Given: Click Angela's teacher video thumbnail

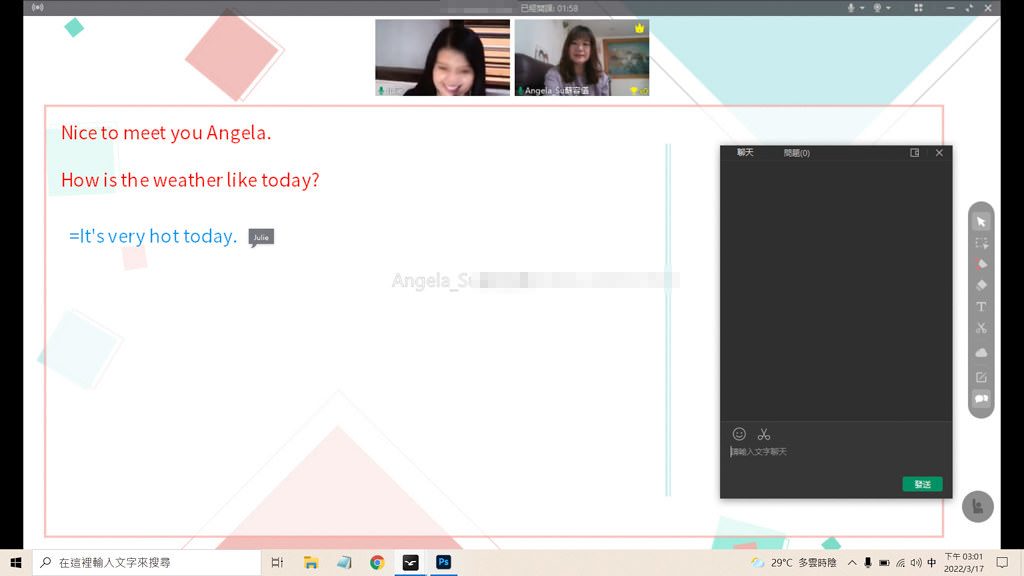Looking at the screenshot, I should 582,57.
